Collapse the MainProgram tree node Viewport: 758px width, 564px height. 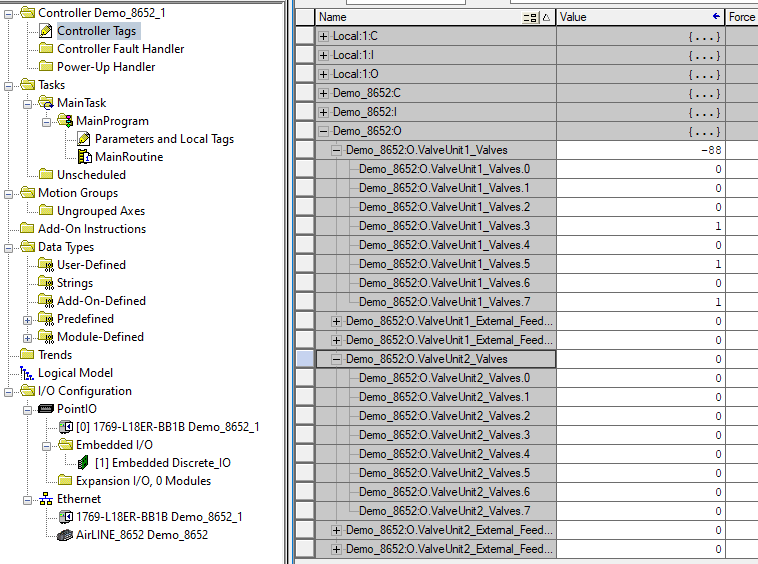pos(46,122)
